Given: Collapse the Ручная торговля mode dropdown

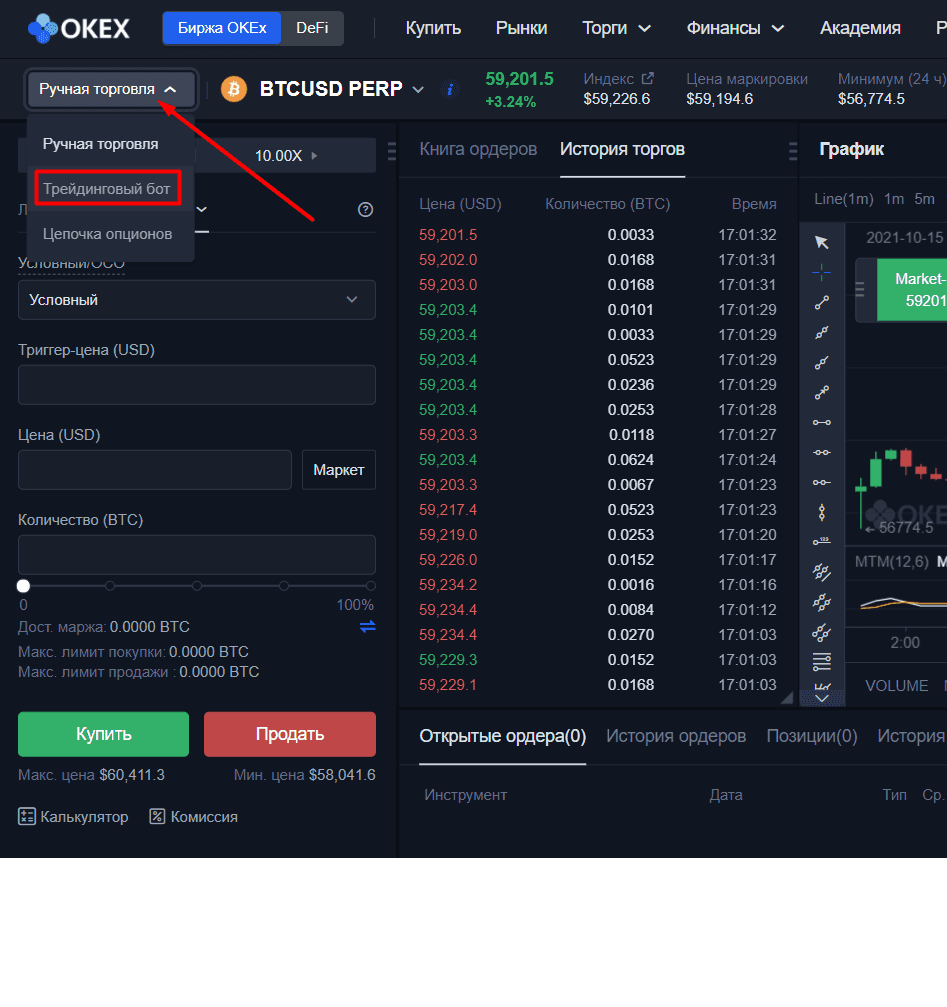Looking at the screenshot, I should pos(111,89).
